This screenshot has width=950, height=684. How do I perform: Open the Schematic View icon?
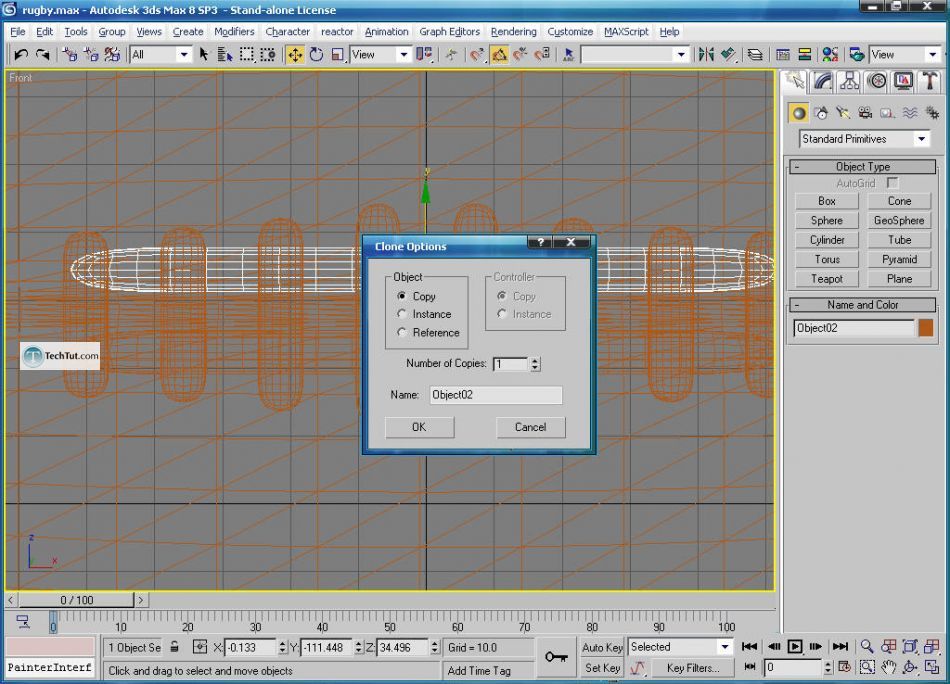pyautogui.click(x=805, y=55)
